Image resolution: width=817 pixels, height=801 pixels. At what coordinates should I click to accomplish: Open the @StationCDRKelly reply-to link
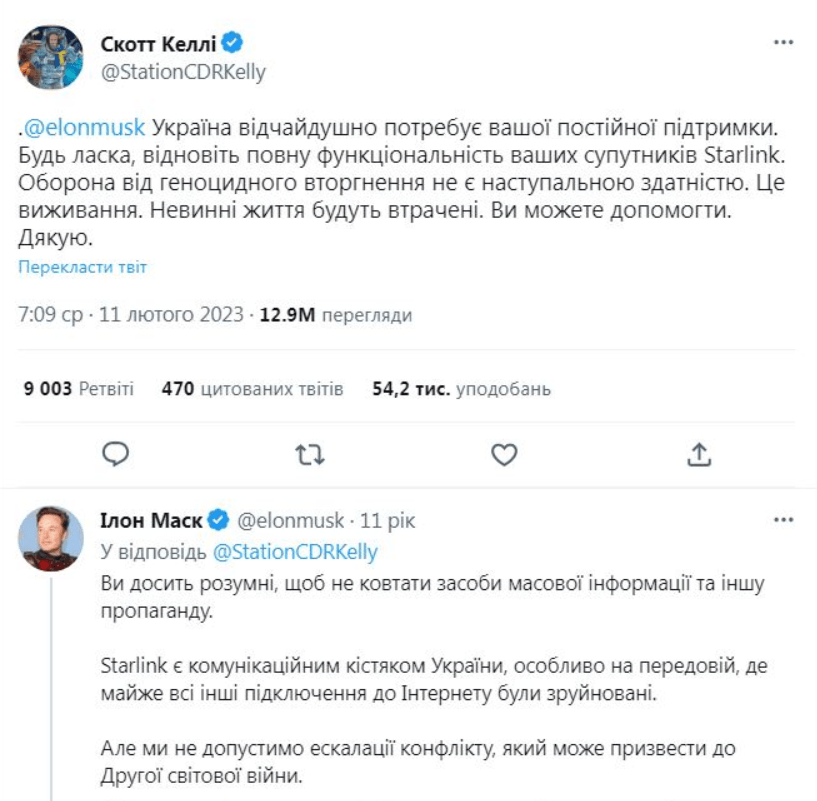[x=295, y=552]
